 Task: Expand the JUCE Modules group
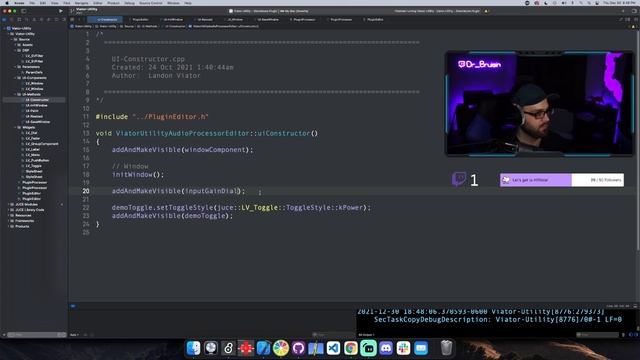pyautogui.click(x=9, y=204)
